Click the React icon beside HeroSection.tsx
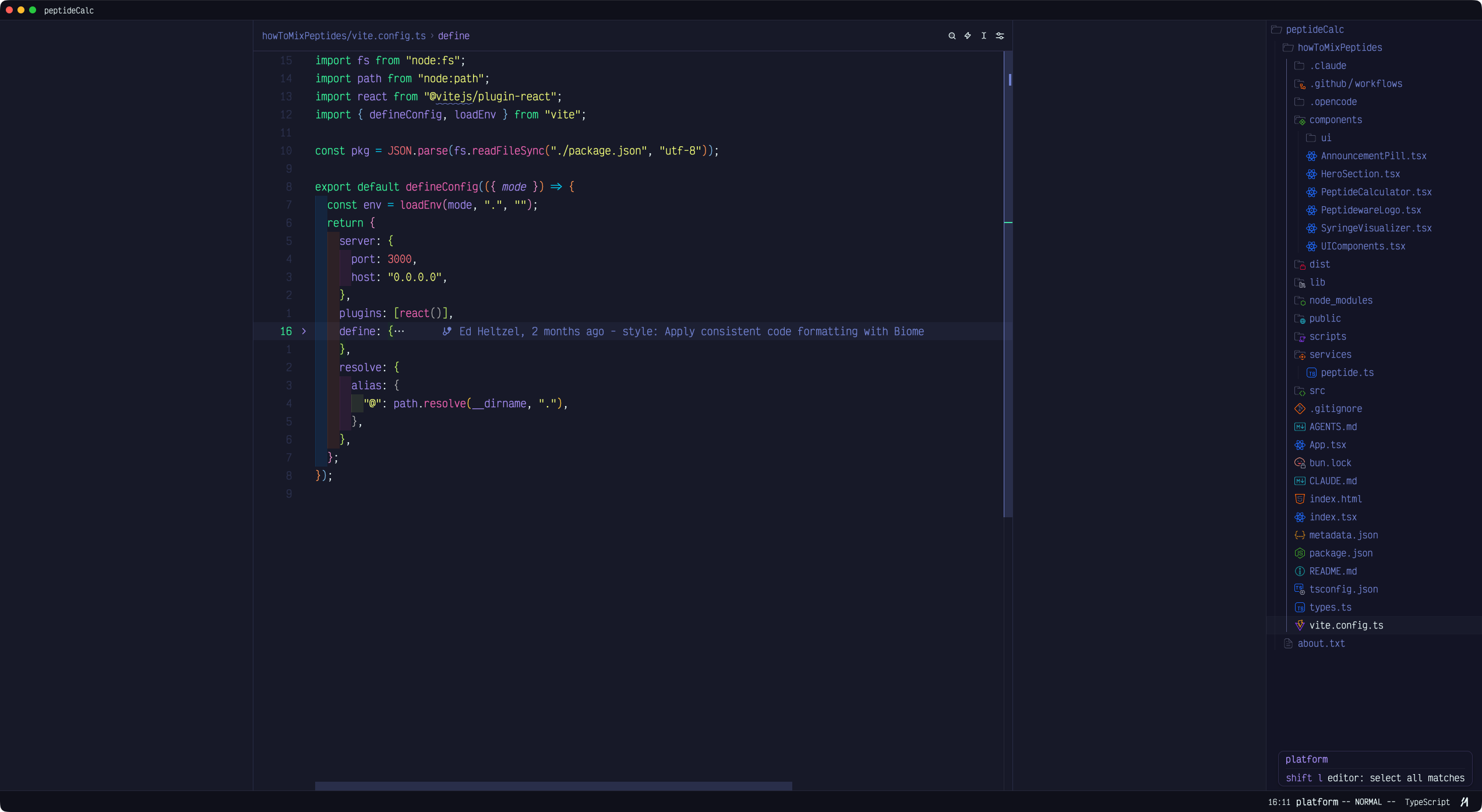The width and height of the screenshot is (1482, 812). (x=1311, y=174)
